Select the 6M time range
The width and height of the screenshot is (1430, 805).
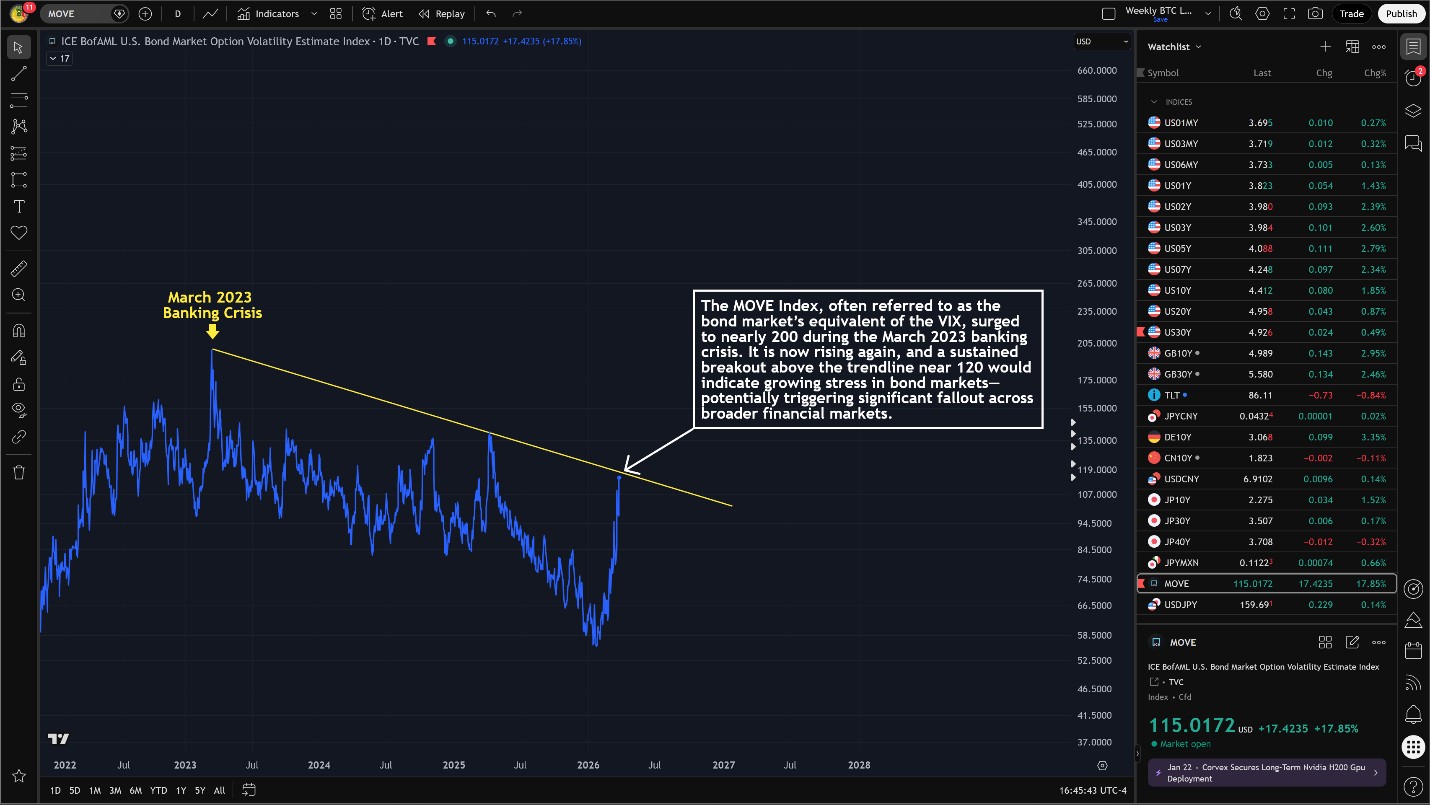(x=135, y=790)
